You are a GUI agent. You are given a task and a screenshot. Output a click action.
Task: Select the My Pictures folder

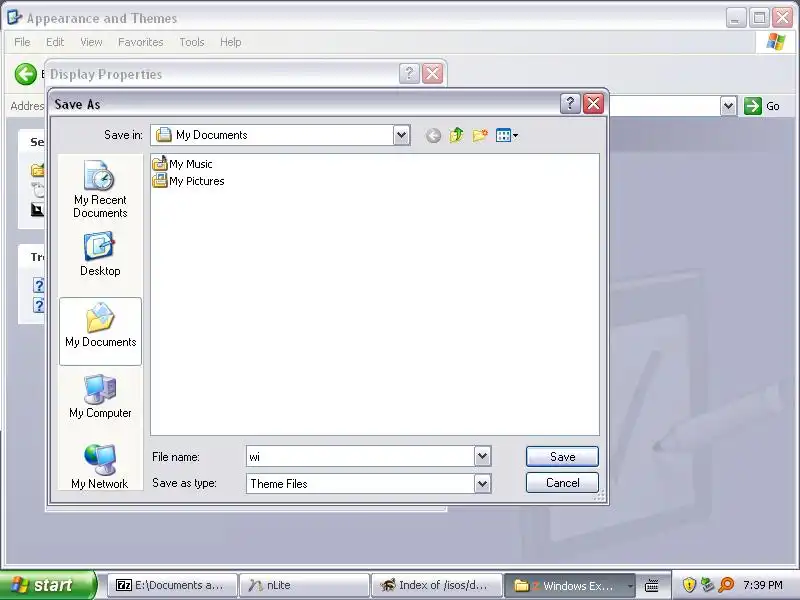click(x=188, y=181)
